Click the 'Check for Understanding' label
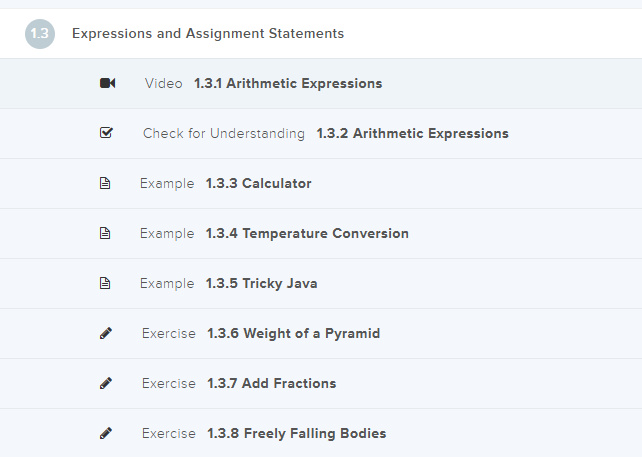 (x=223, y=134)
